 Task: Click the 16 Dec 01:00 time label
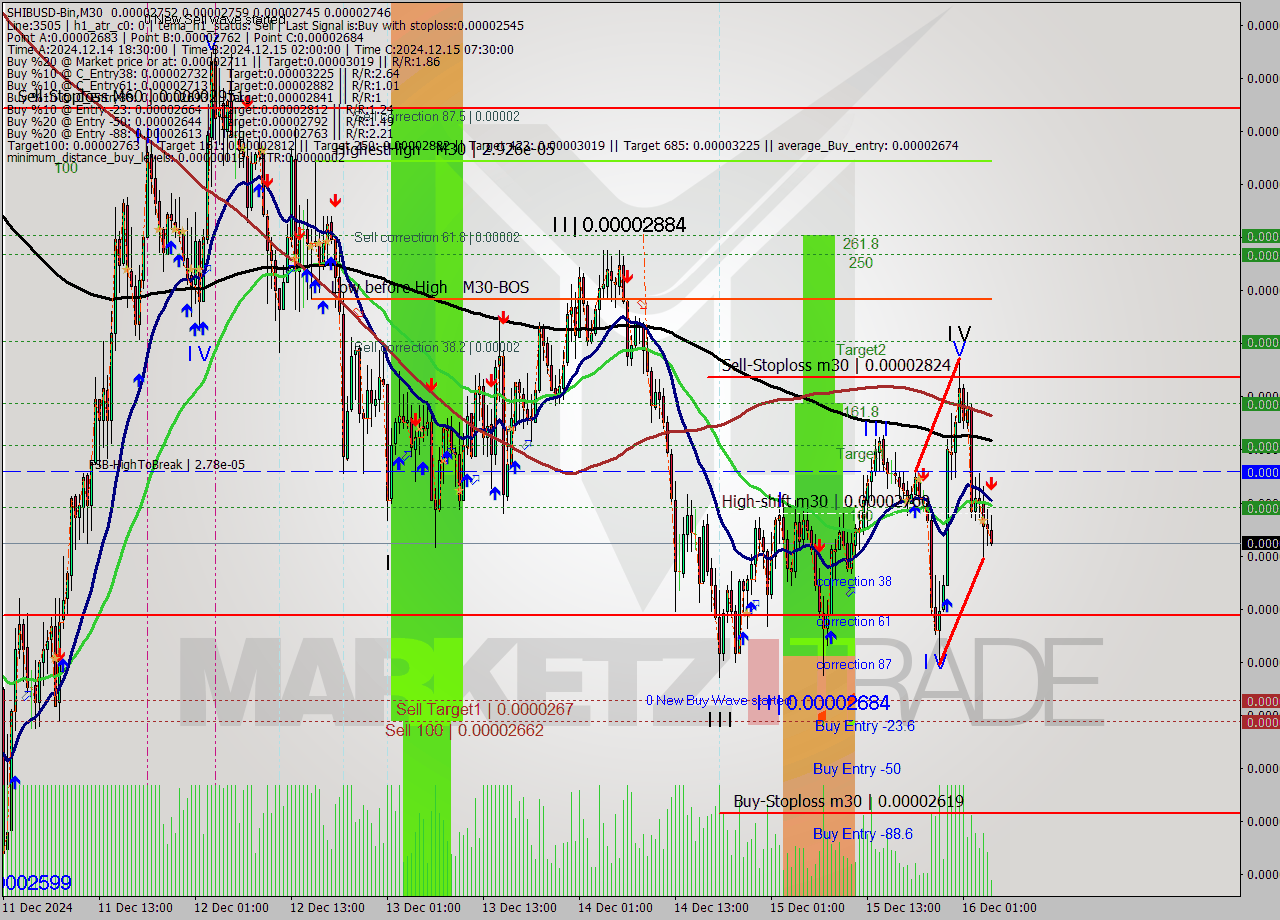999,908
